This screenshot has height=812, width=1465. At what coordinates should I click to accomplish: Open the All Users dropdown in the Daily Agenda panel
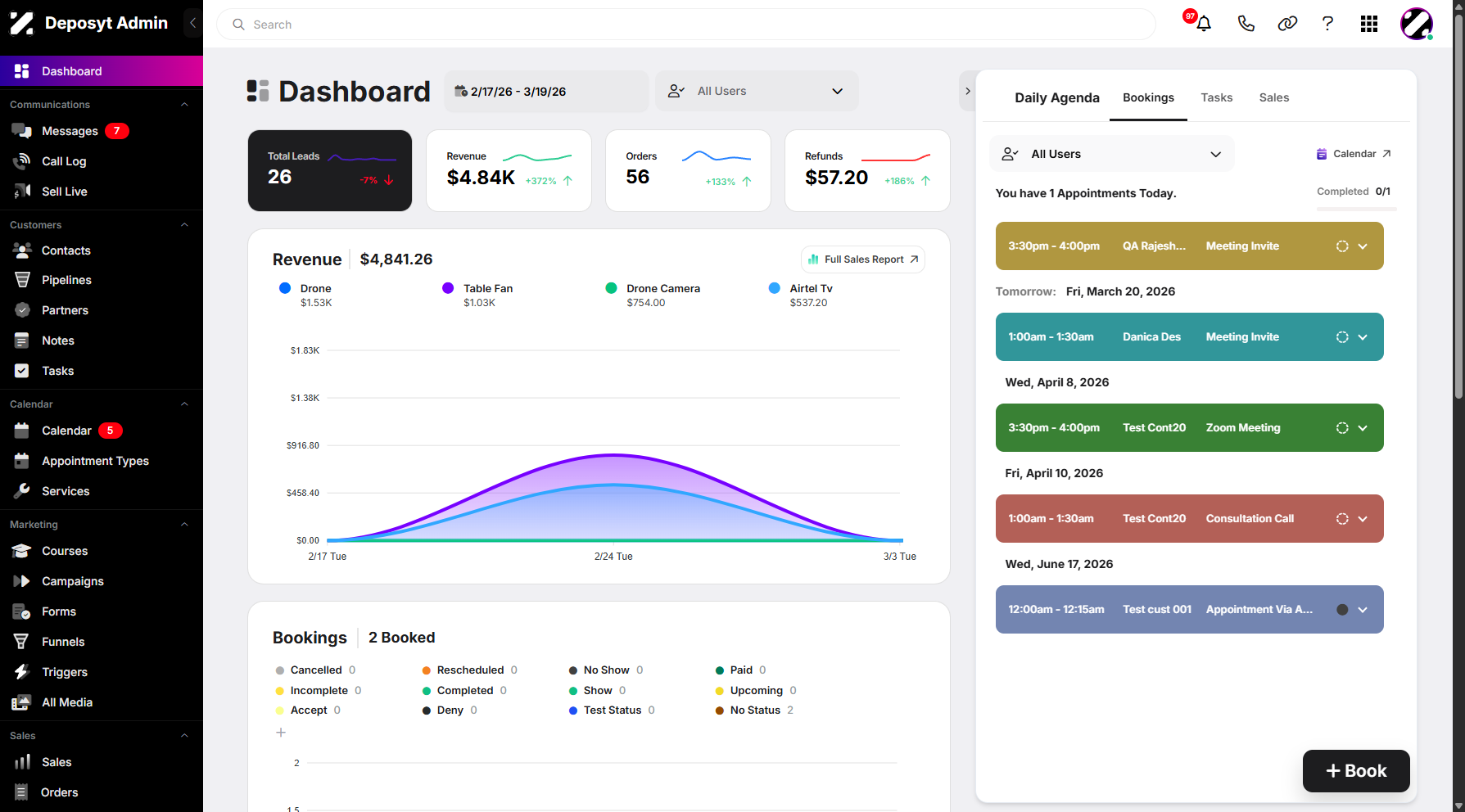coord(1112,154)
